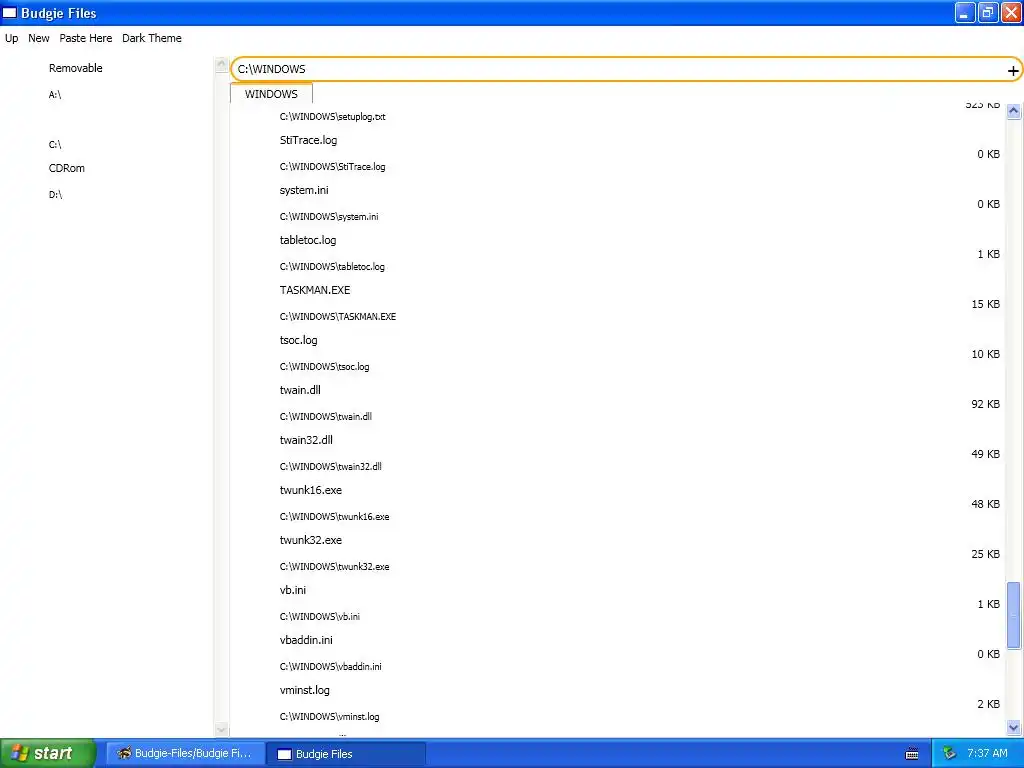This screenshot has width=1024, height=768.
Task: Click the Budgie Files taskbar button
Action: click(347, 754)
